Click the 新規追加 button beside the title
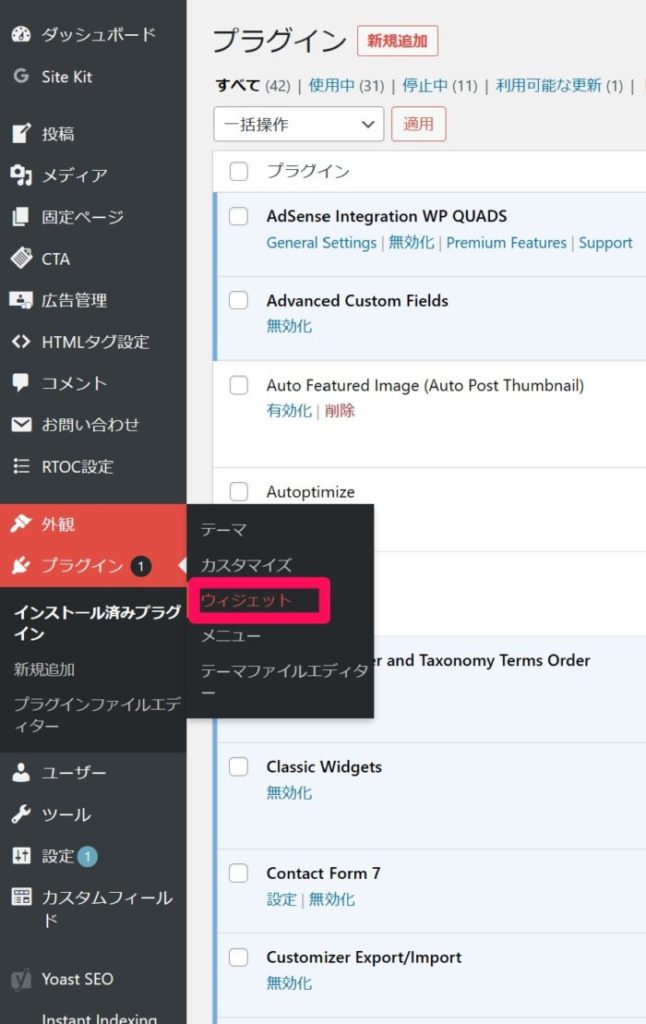This screenshot has width=646, height=1024. pos(397,41)
